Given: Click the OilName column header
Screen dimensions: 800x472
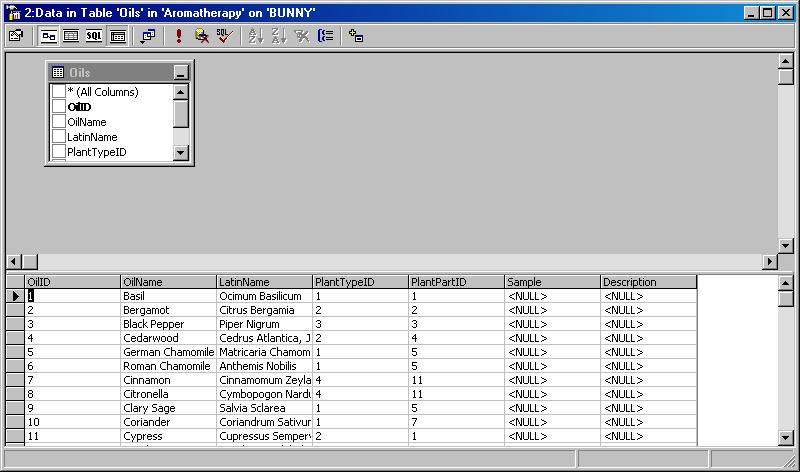Looking at the screenshot, I should [168, 282].
